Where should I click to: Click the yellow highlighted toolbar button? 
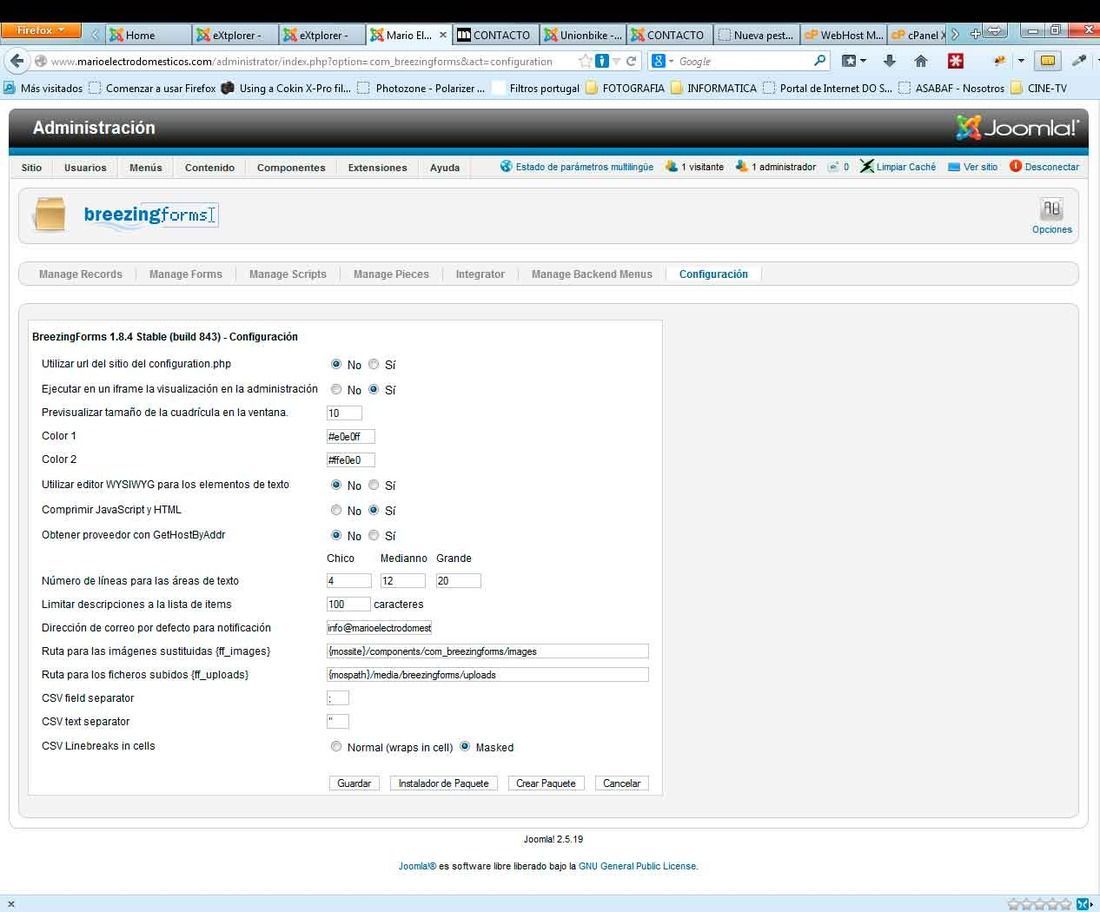coord(1047,61)
